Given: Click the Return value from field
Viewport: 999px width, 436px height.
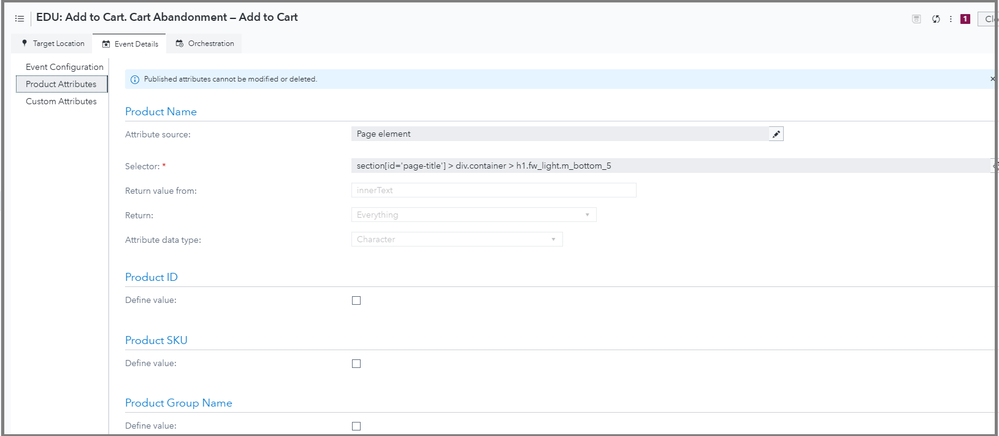Looking at the screenshot, I should 493,190.
